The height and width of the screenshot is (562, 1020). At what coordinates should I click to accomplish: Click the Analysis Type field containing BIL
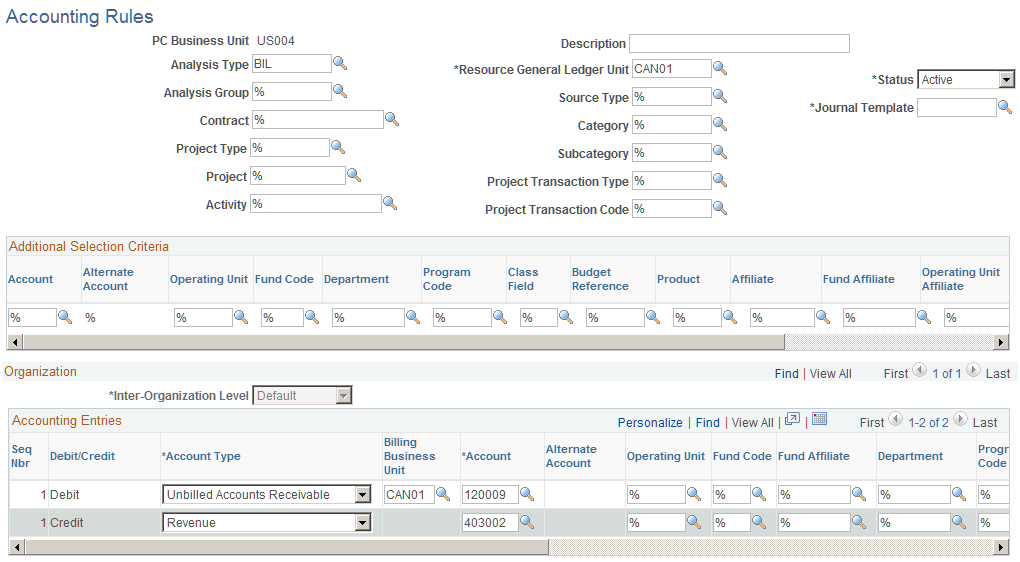coord(291,64)
